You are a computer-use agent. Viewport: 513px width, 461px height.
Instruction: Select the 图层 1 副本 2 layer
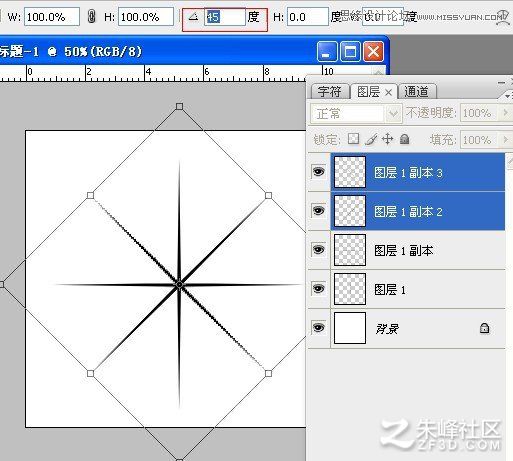tap(418, 211)
